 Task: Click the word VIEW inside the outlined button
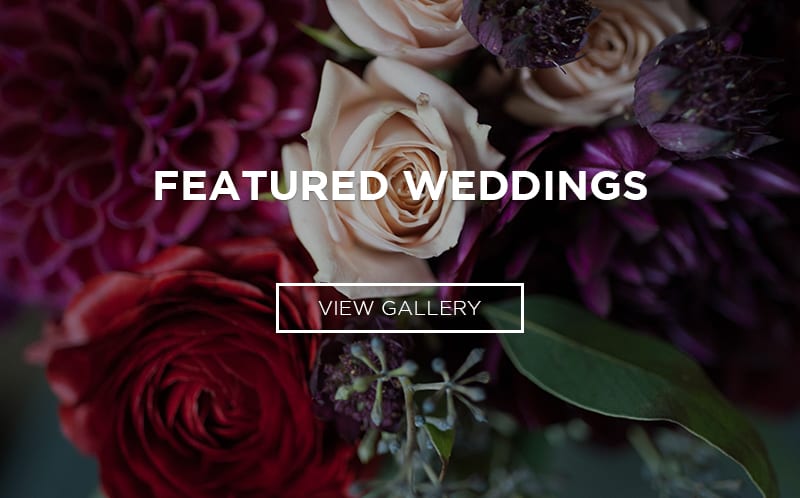point(347,308)
